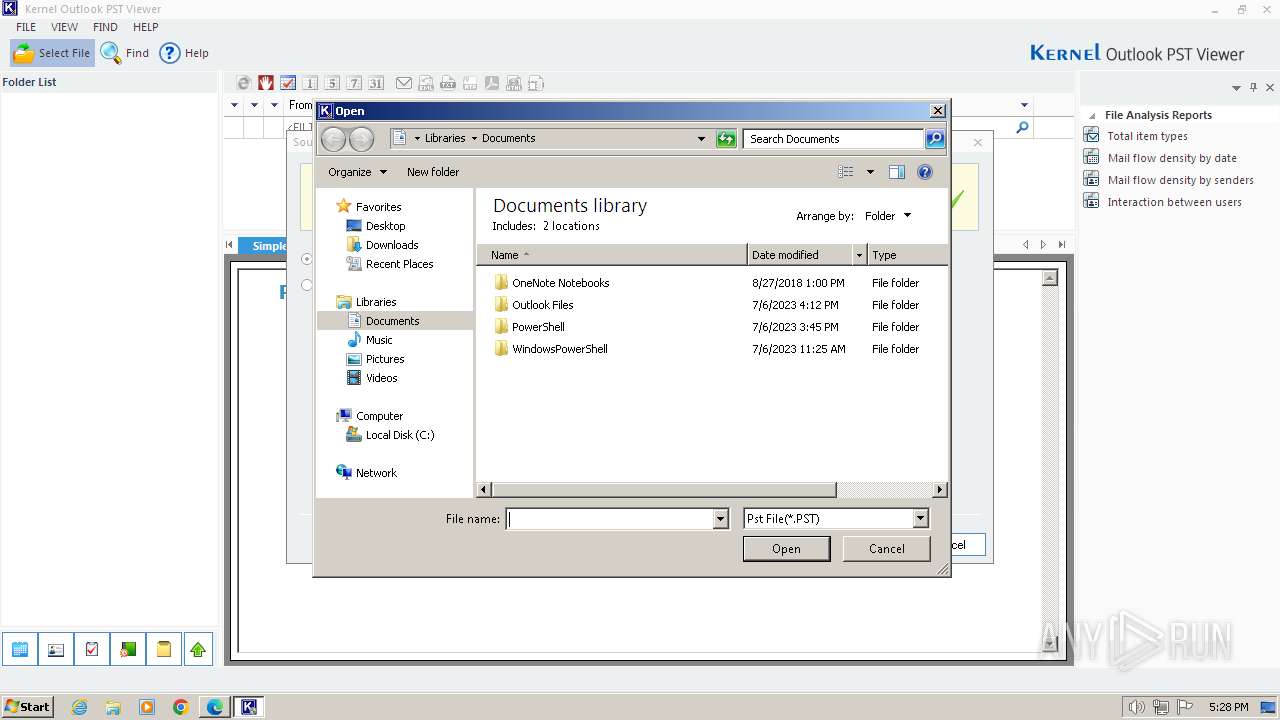
Task: Click the save as TXT icon
Action: (x=448, y=83)
